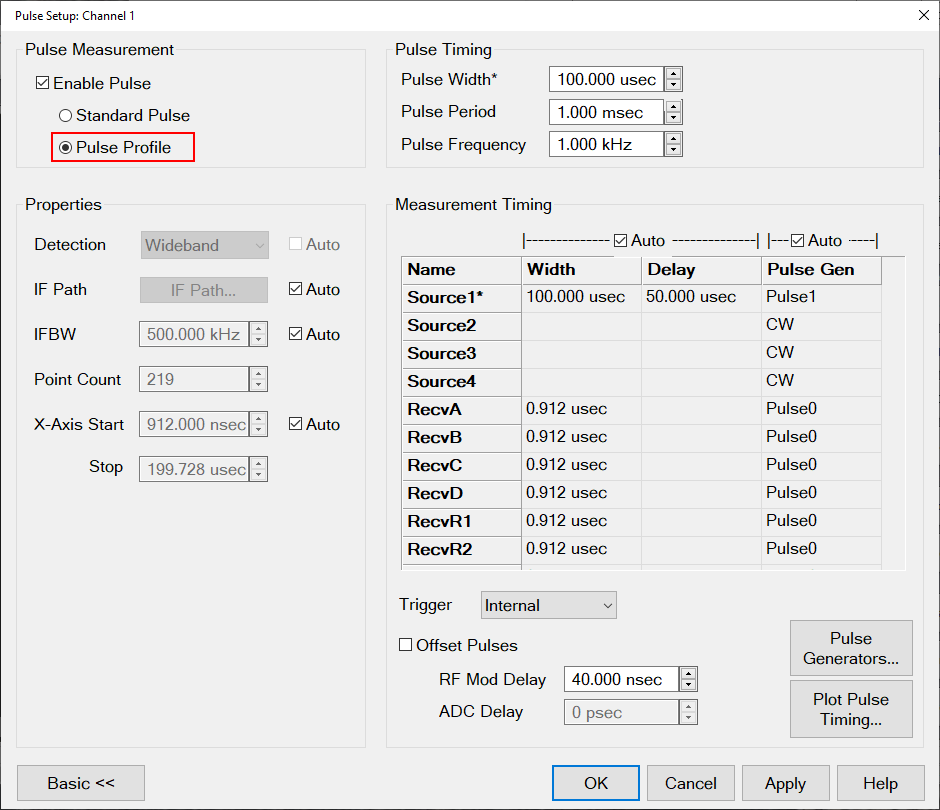The width and height of the screenshot is (940, 810).
Task: Disable Auto for IF Path
Action: (x=296, y=290)
